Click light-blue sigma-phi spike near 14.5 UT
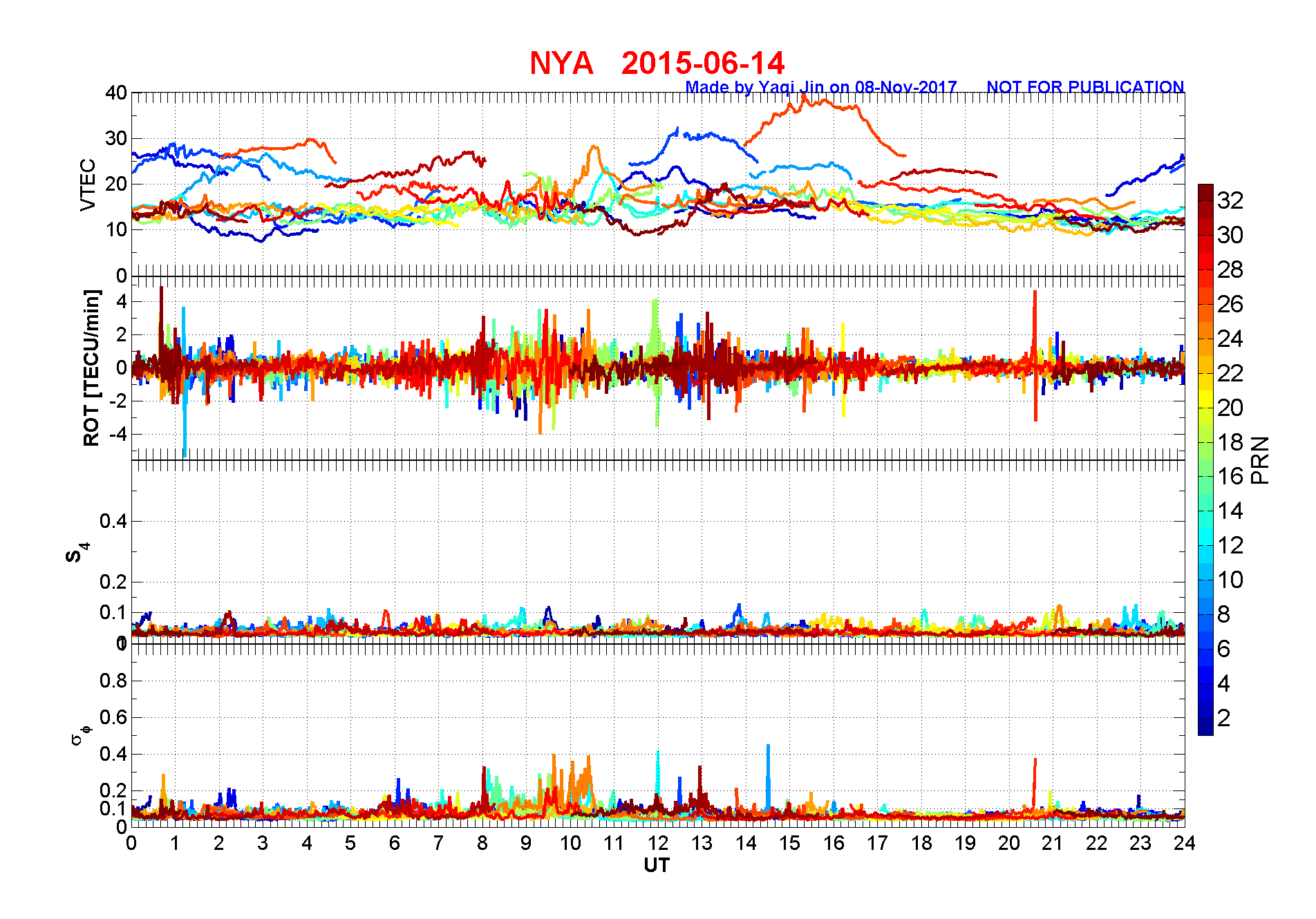The image size is (1316, 919). click(x=768, y=775)
